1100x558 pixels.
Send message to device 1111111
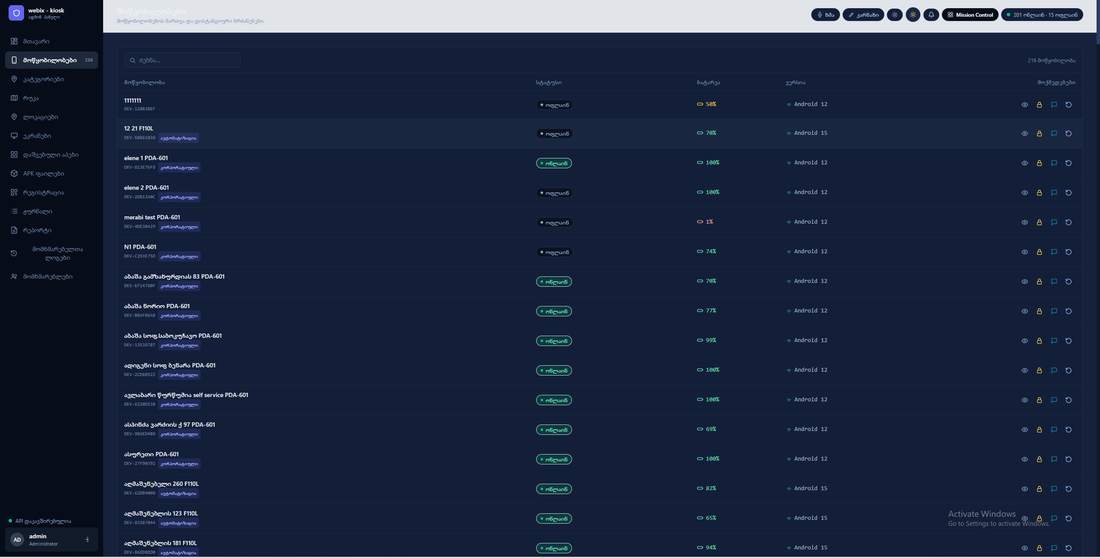tap(1054, 105)
